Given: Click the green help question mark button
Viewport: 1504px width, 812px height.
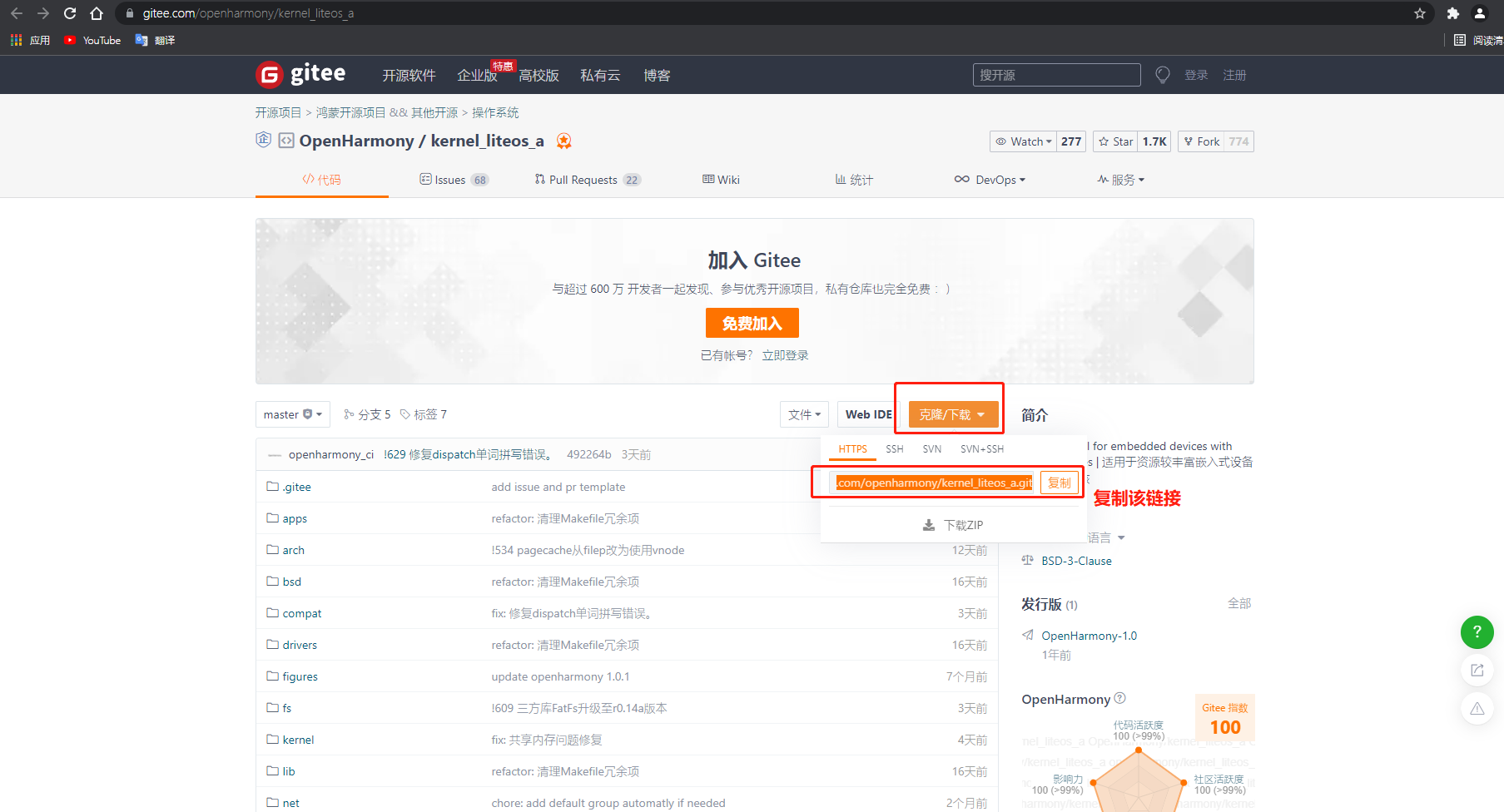Looking at the screenshot, I should tap(1477, 631).
